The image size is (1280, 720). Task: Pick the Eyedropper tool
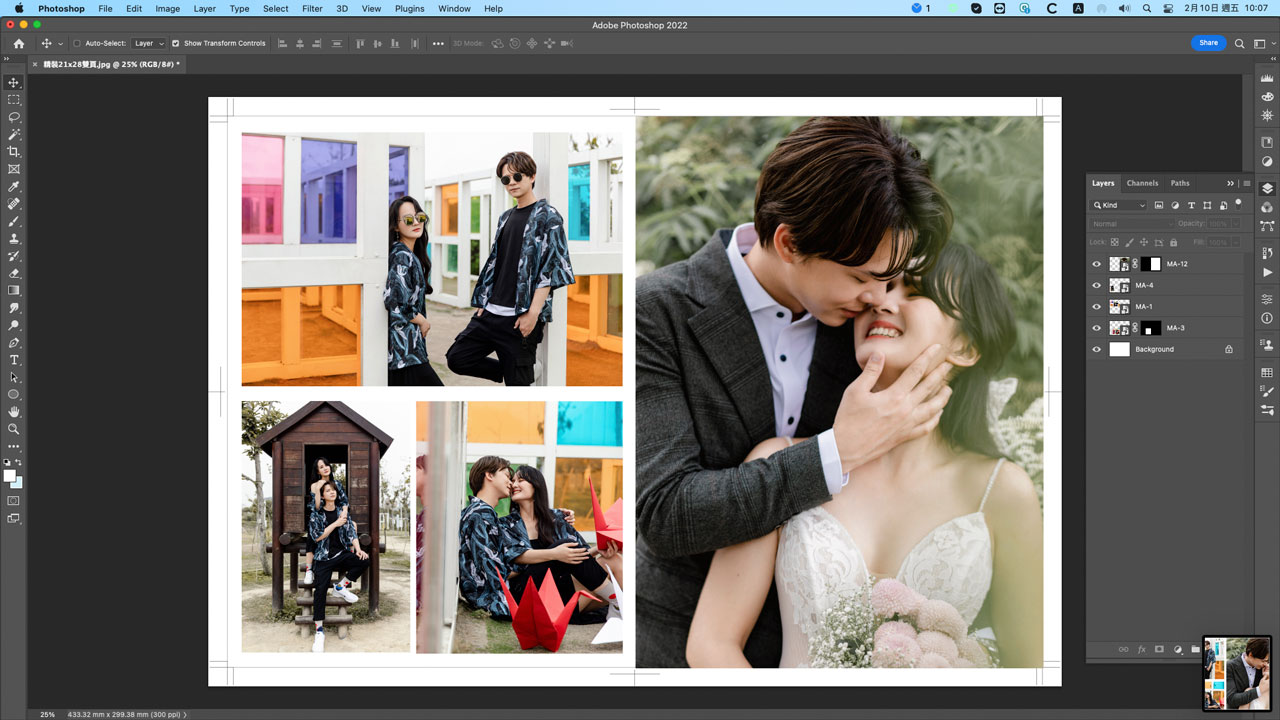point(14,187)
